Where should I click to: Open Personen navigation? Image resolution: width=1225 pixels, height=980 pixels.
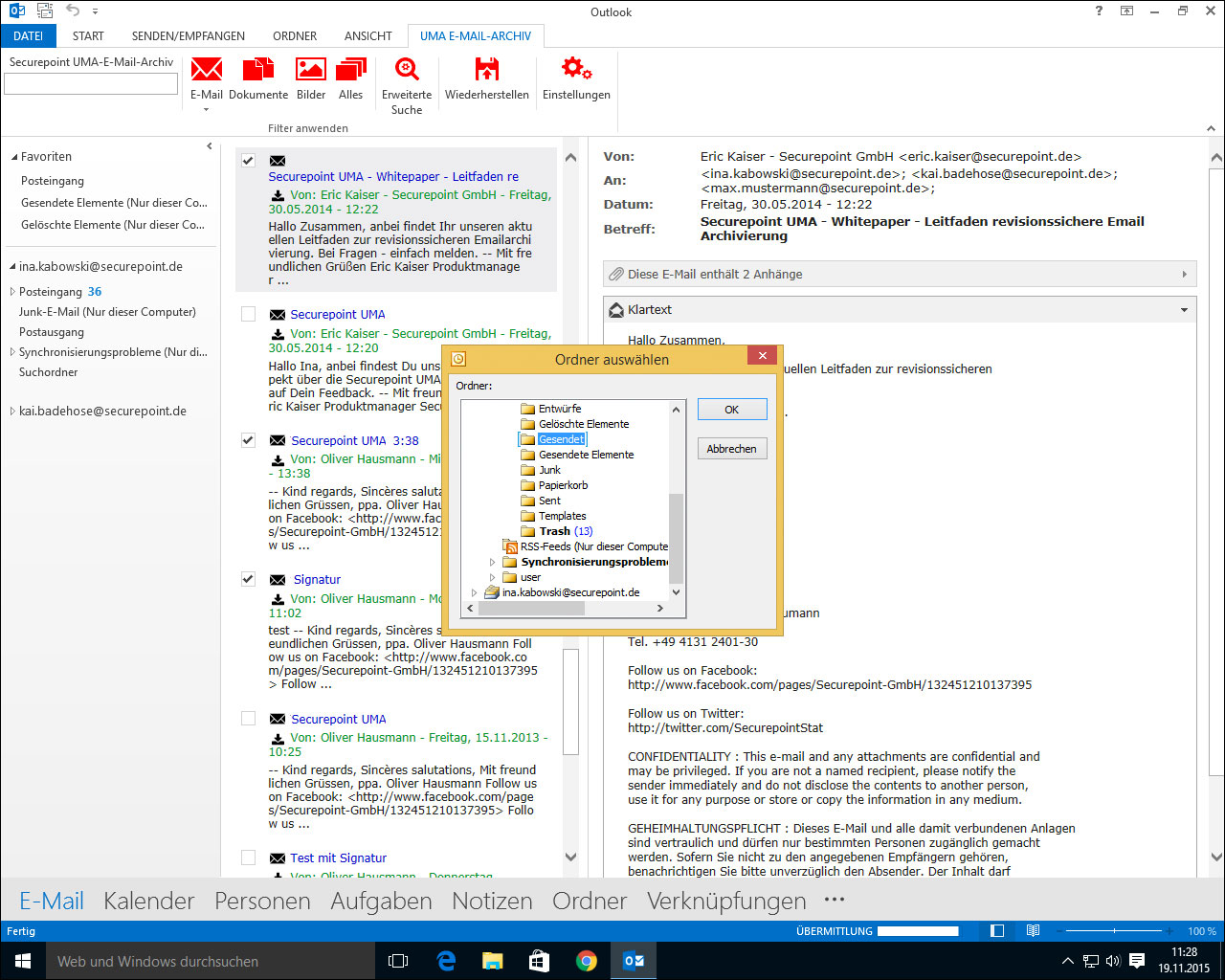point(262,901)
